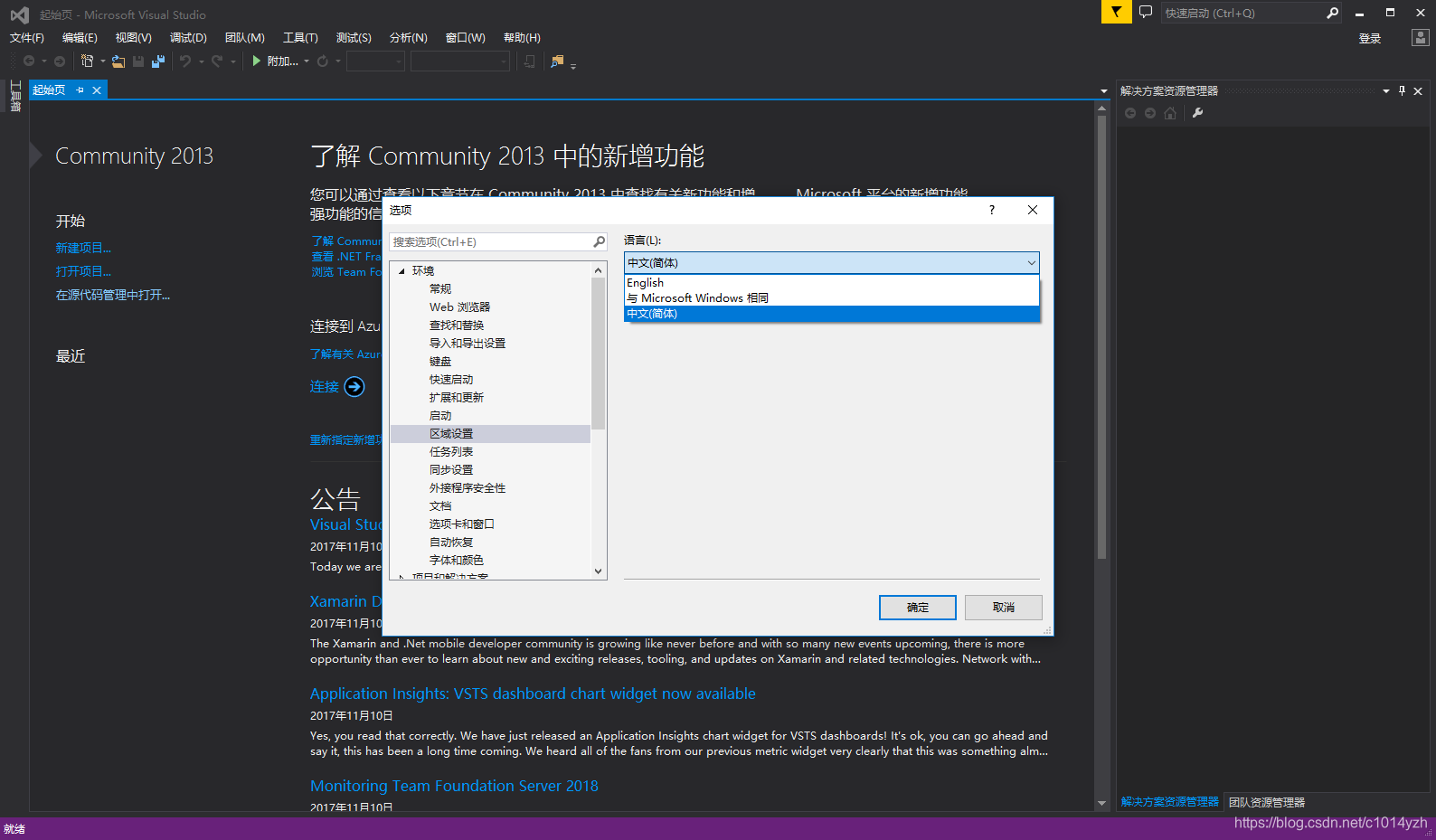The image size is (1436, 840).
Task: Close the 起始页 tab
Action: (97, 90)
